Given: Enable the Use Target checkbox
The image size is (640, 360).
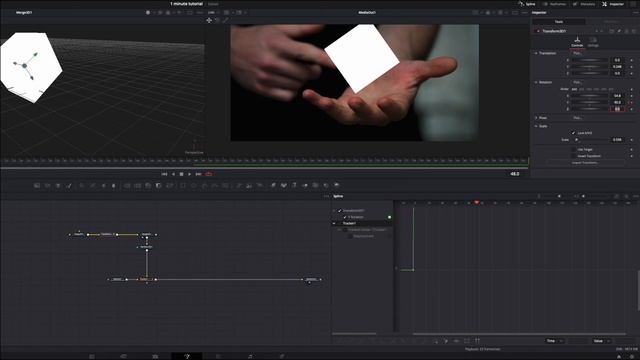Looking at the screenshot, I should click(573, 150).
